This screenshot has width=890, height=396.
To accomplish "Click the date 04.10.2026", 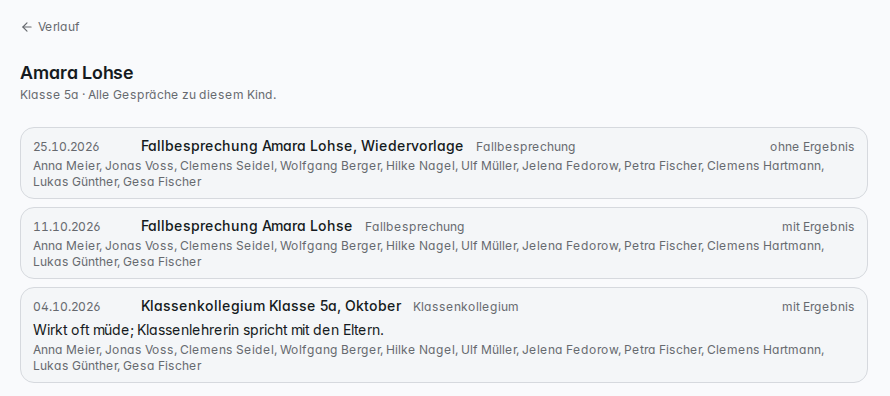I will pyautogui.click(x=66, y=307).
